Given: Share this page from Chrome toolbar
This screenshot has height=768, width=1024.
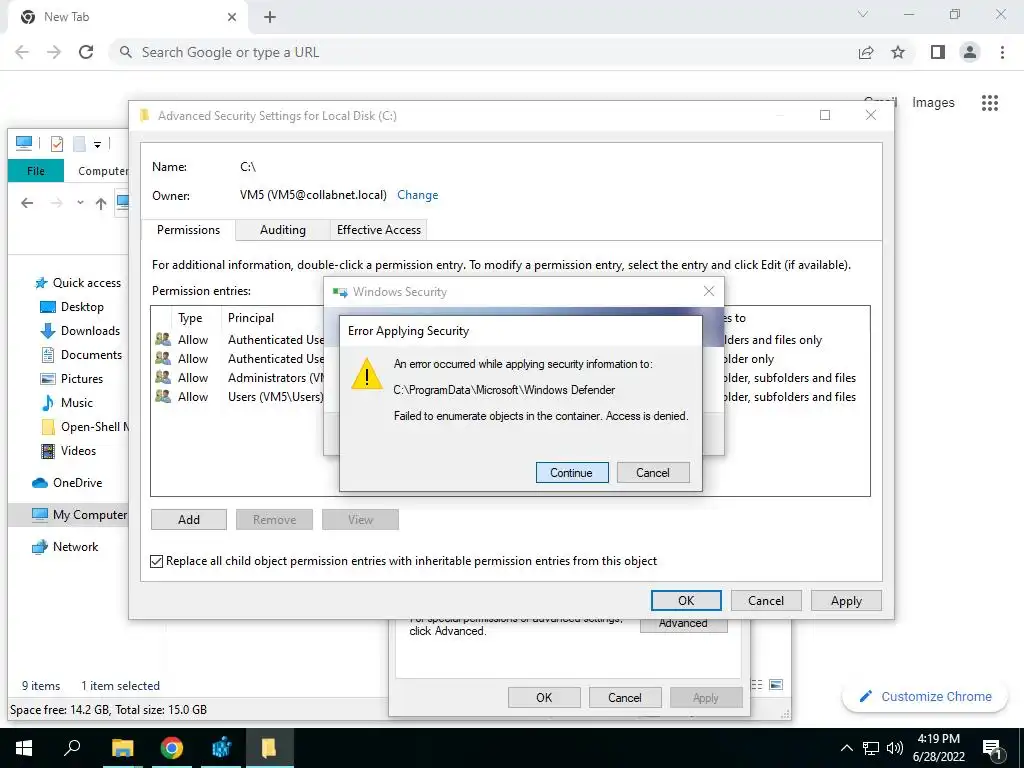Looking at the screenshot, I should coord(866,53).
